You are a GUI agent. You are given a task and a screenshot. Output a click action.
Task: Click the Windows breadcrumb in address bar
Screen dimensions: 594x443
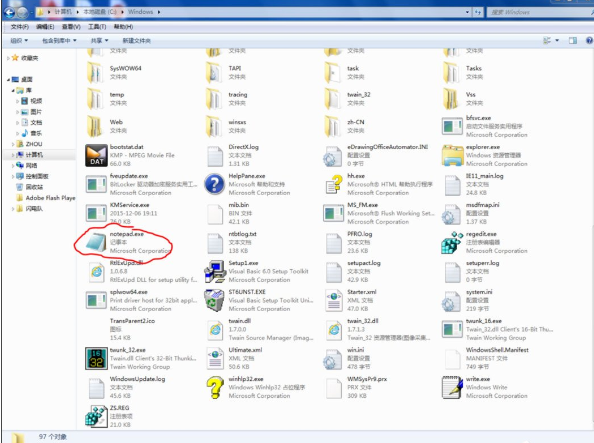coord(141,12)
